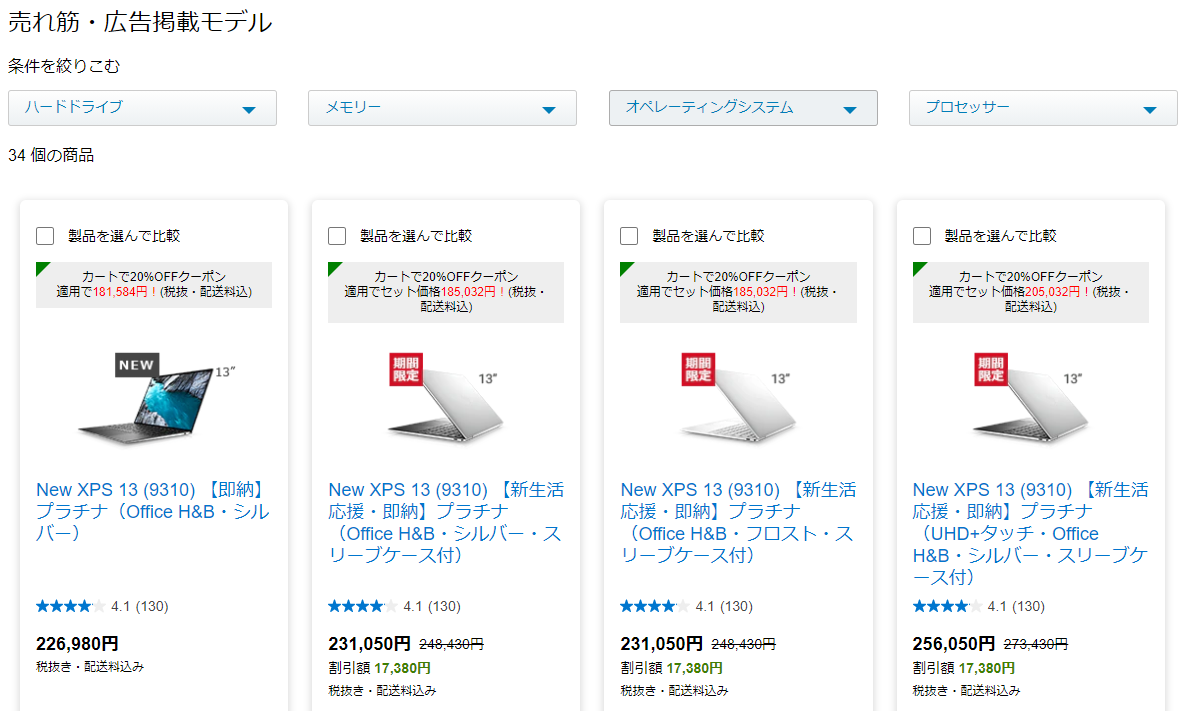This screenshot has height=711, width=1196.
Task: Click the 256,050円 price
Action: pos(953,644)
